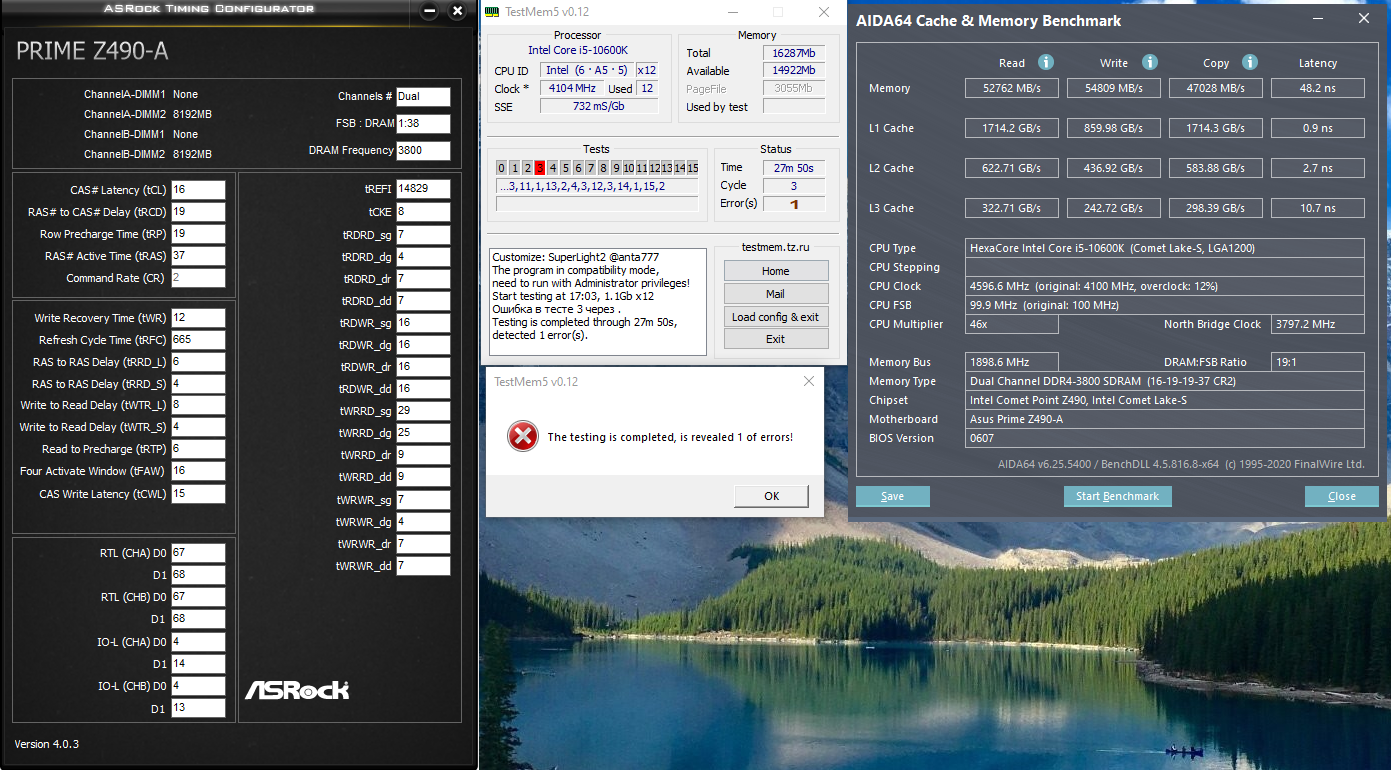Image resolution: width=1391 pixels, height=770 pixels.
Task: Click OK in the TestMem5 dialog
Action: pos(771,496)
